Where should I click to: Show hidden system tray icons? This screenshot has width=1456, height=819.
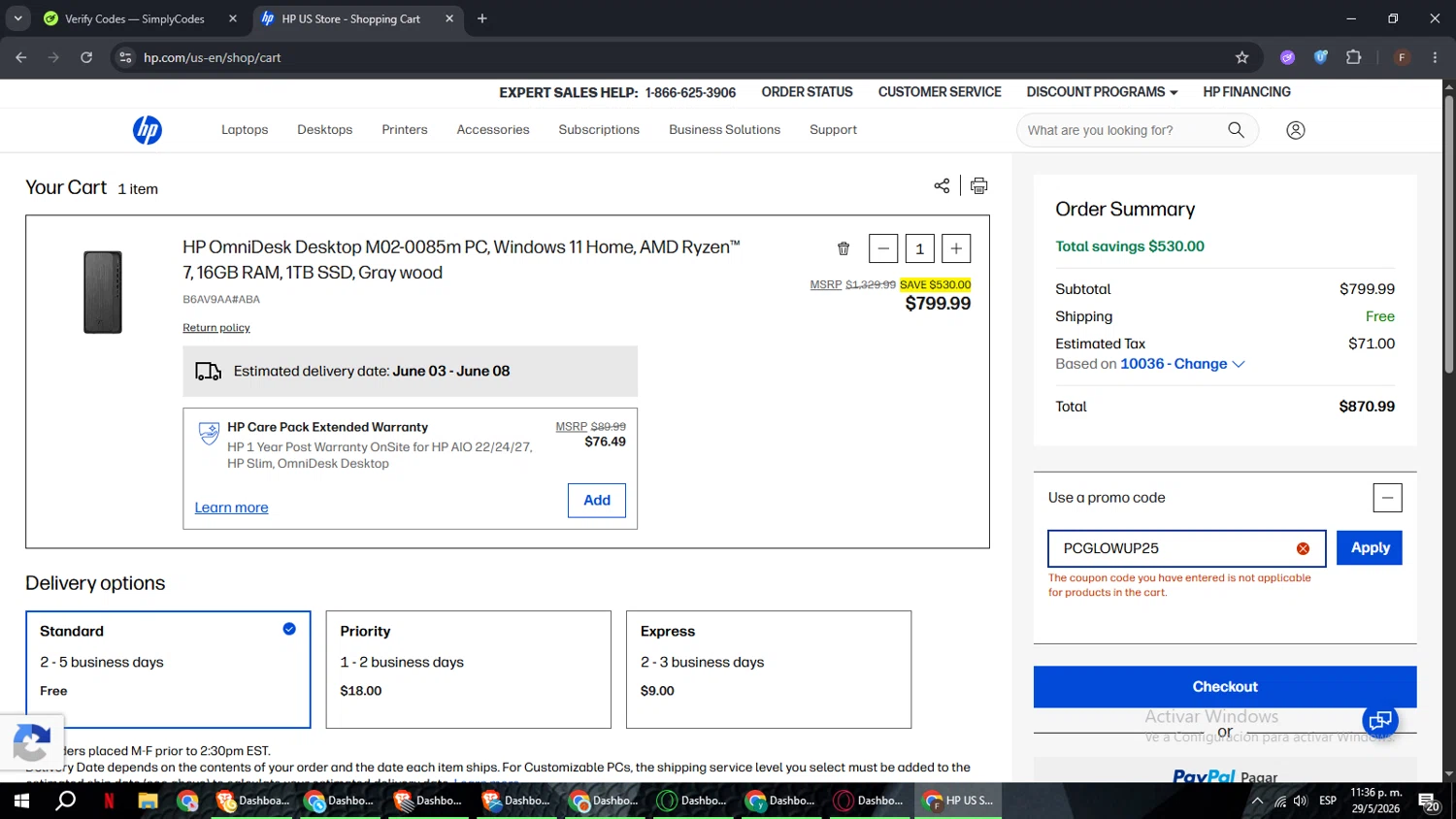[x=1257, y=801]
